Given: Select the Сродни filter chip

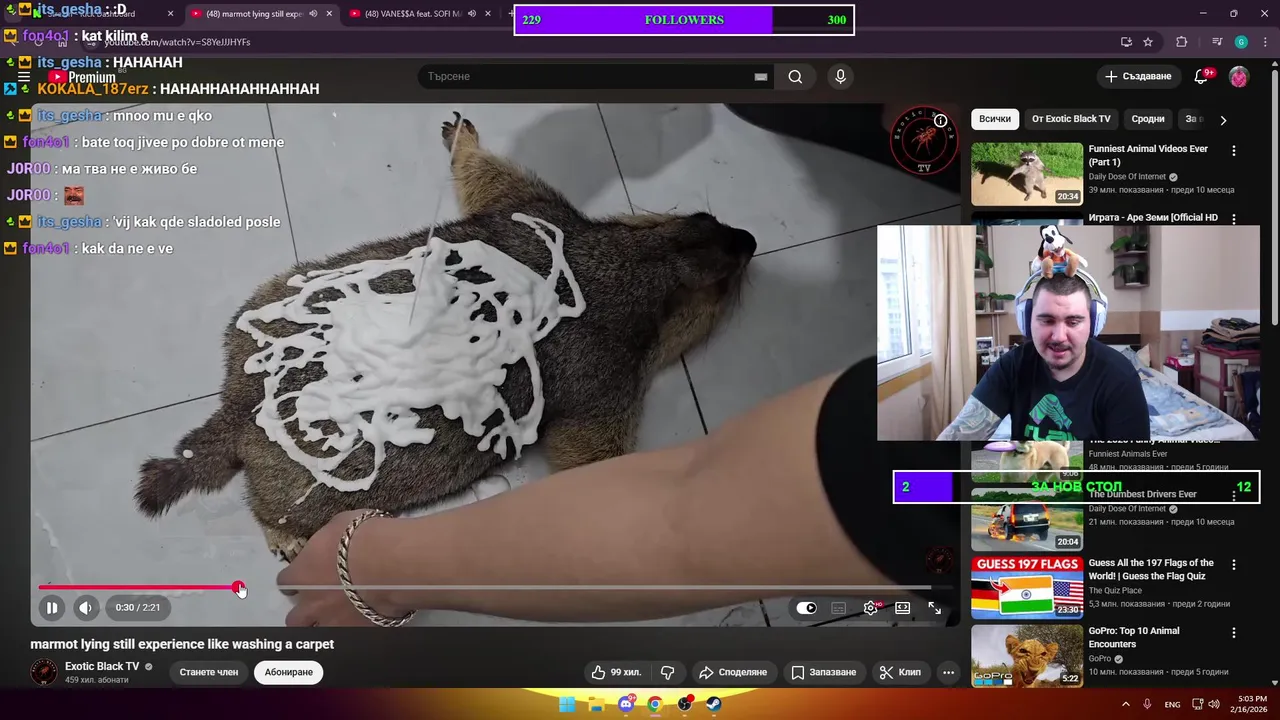Looking at the screenshot, I should click(1148, 118).
